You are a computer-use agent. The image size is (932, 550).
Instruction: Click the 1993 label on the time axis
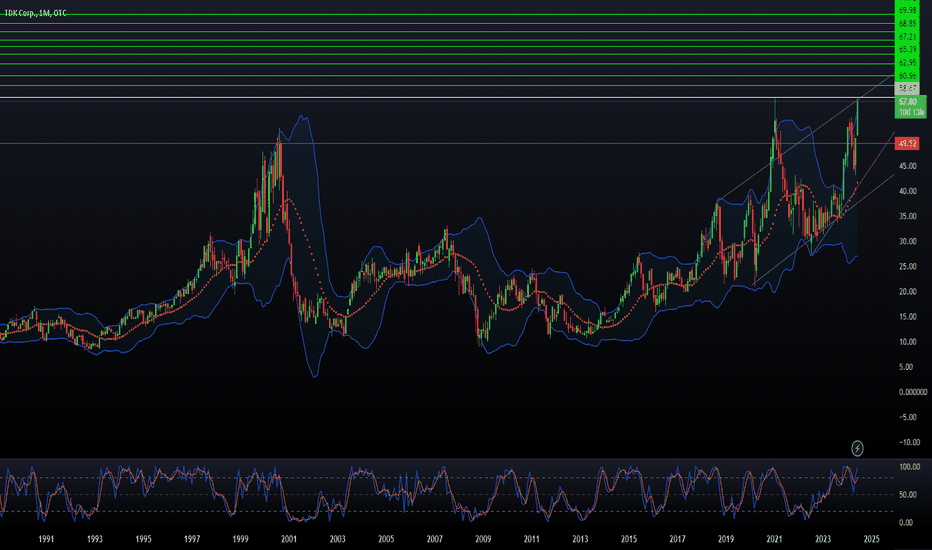click(x=95, y=539)
